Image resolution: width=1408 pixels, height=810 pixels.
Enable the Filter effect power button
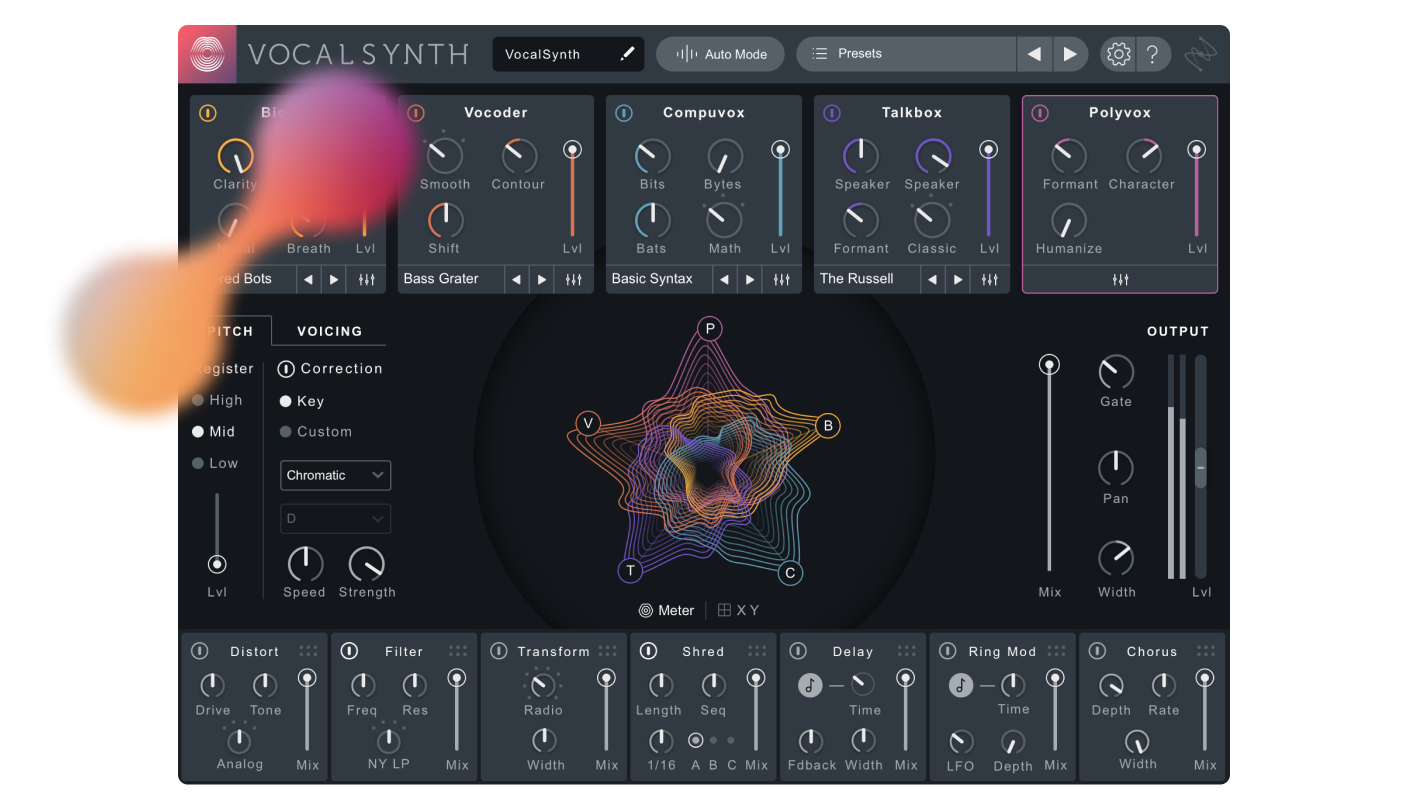(349, 651)
